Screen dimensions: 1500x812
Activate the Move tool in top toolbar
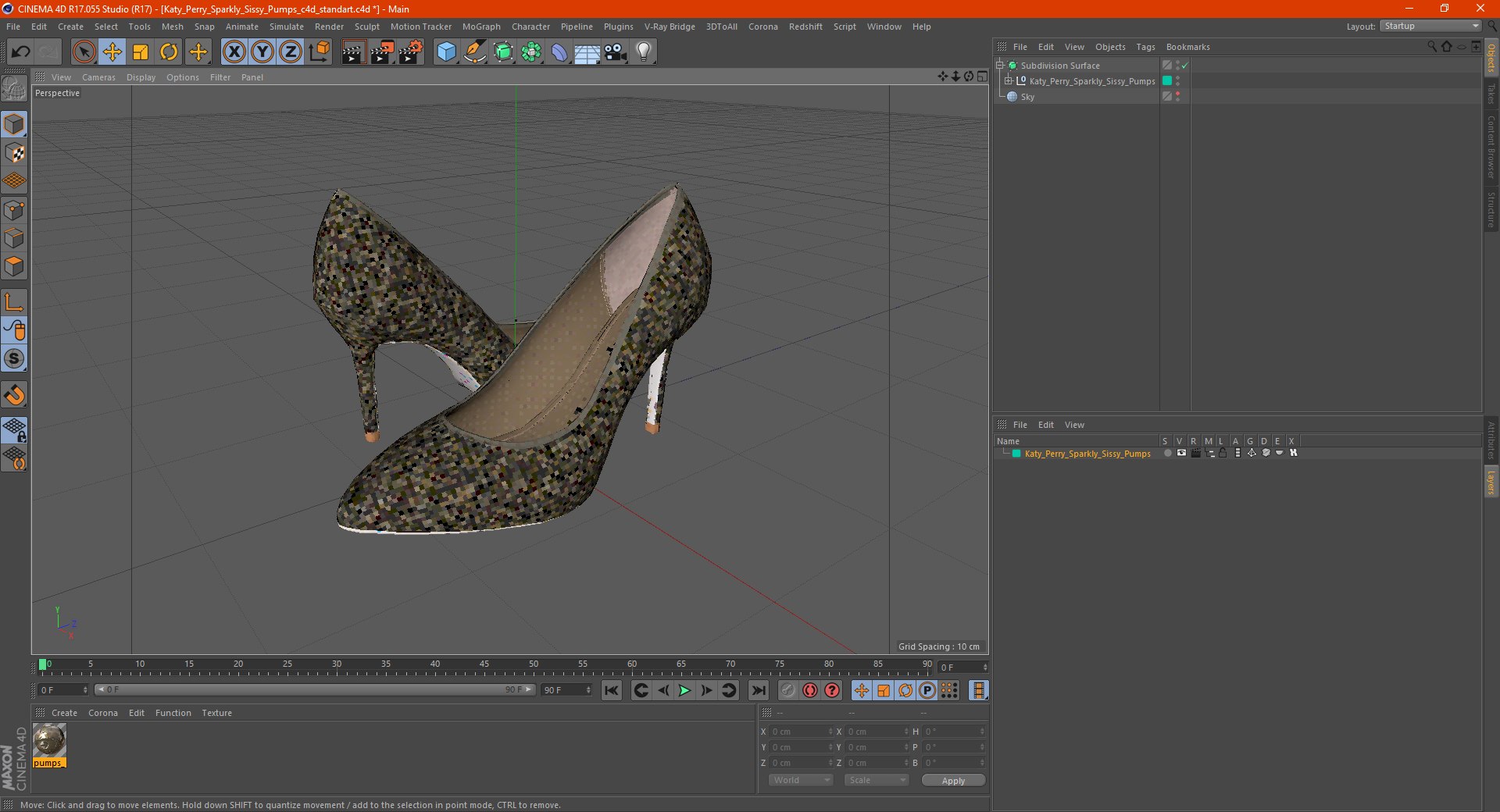pos(112,52)
